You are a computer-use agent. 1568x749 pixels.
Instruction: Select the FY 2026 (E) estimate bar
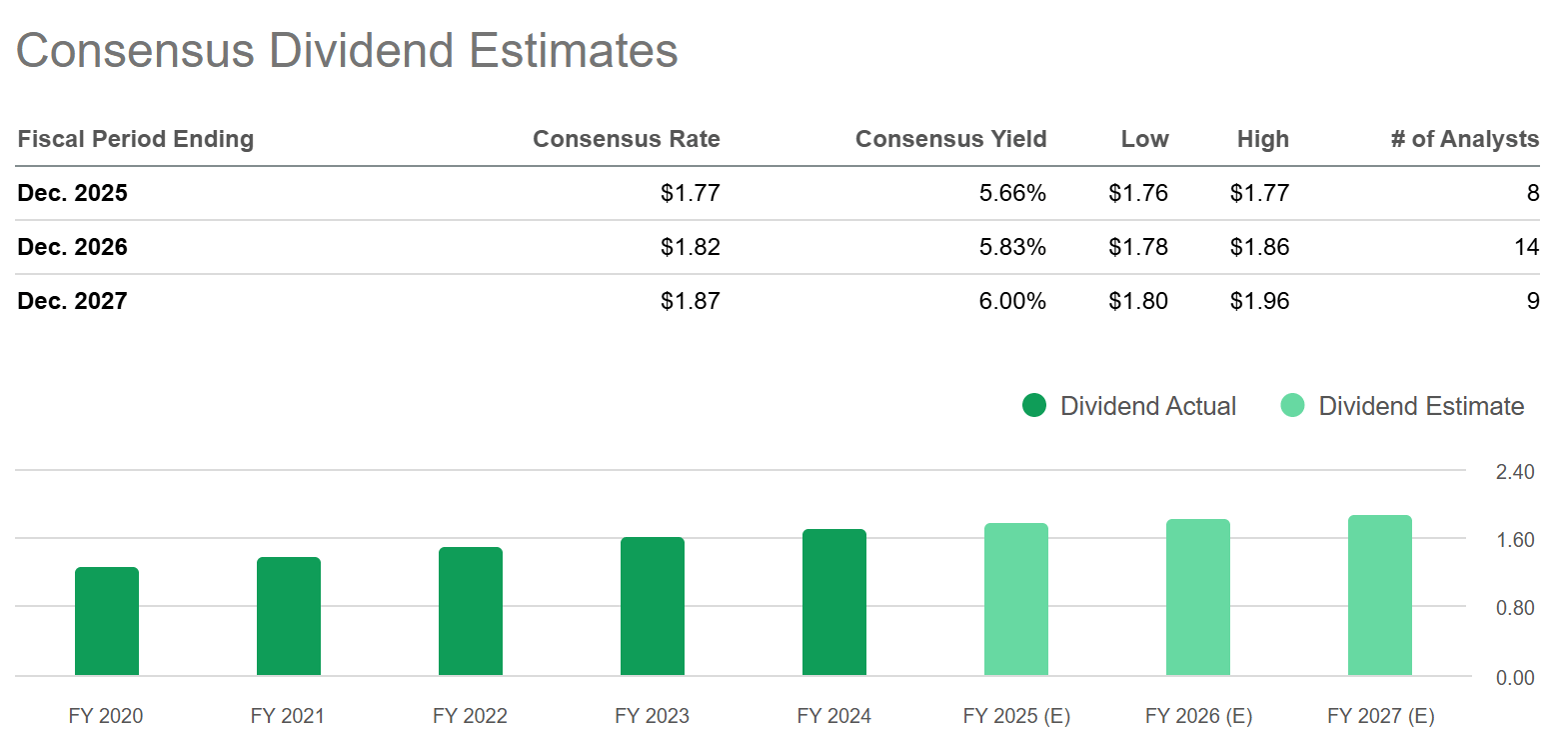[1198, 597]
